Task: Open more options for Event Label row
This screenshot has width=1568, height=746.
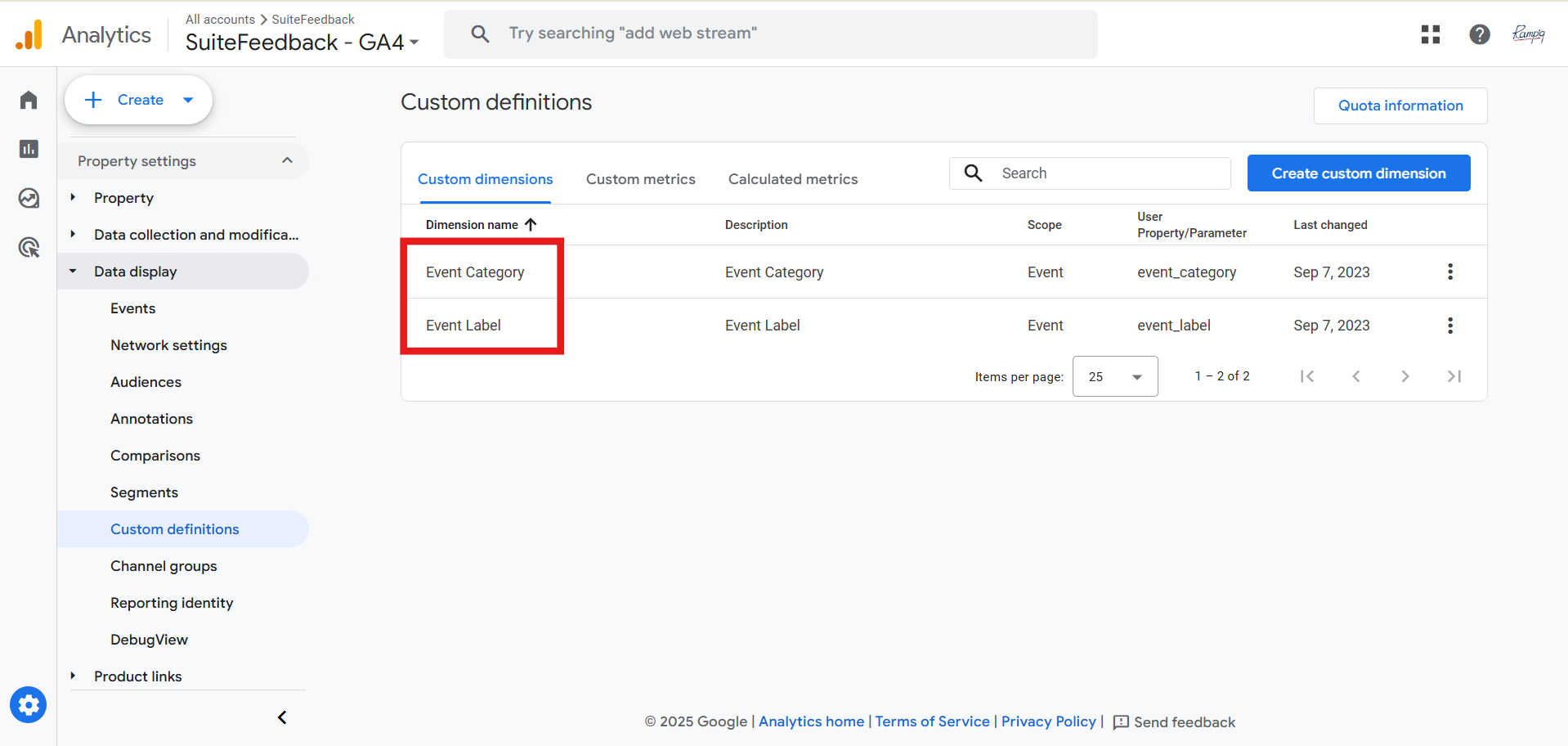Action: pyautogui.click(x=1449, y=326)
